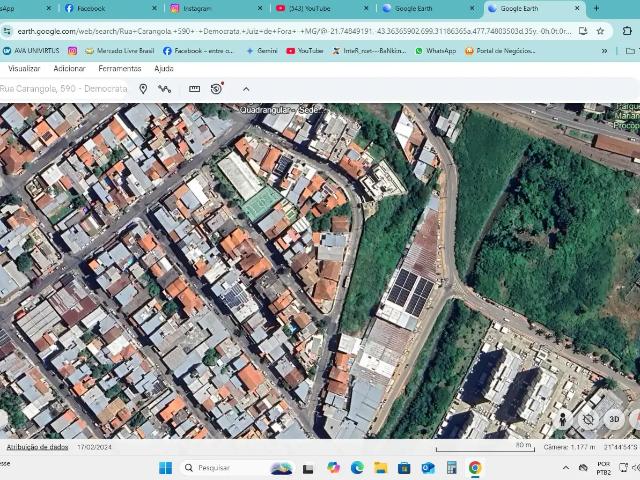Screen dimensions: 640x480
Task: Collapse the toolbar with the up chevron
Action: [x=246, y=89]
